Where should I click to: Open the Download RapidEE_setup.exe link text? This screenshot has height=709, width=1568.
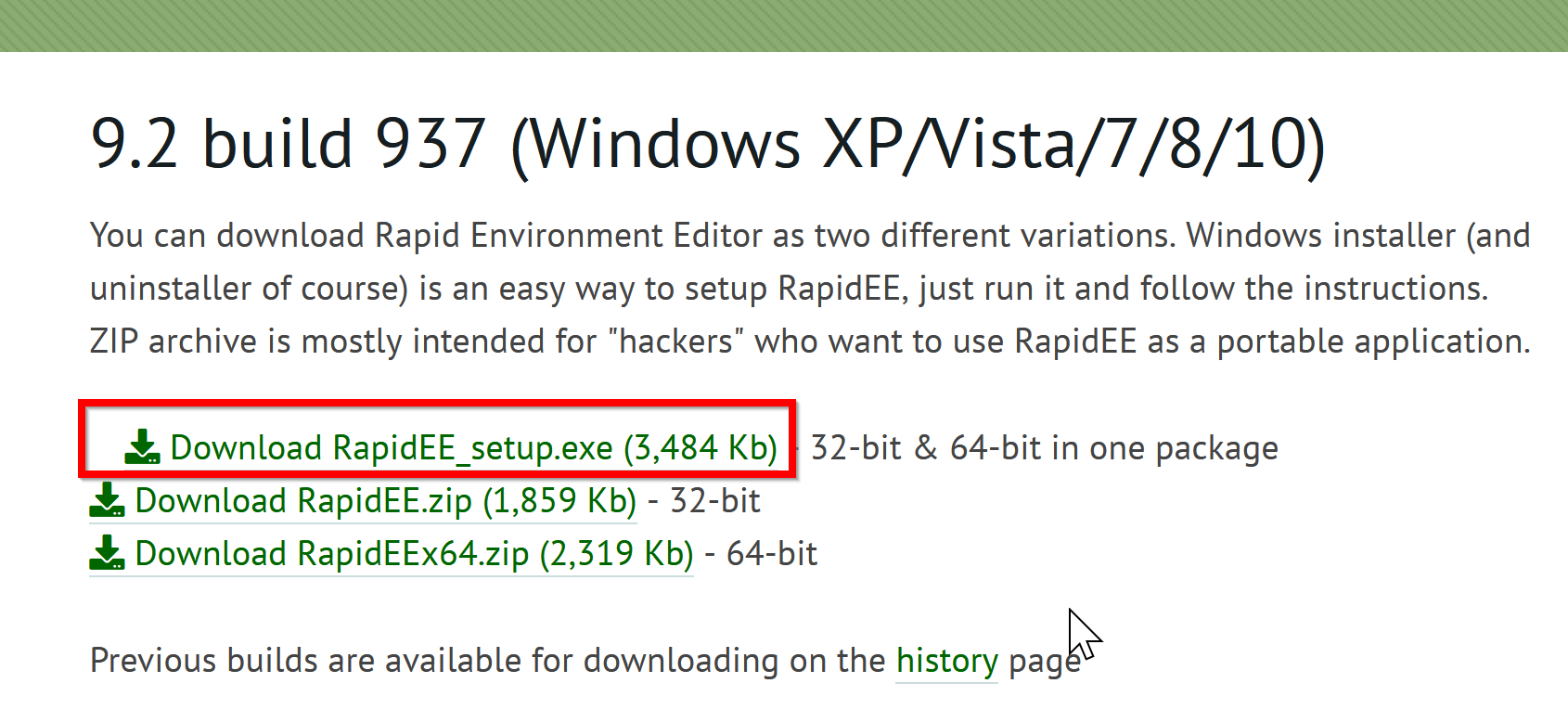[474, 448]
